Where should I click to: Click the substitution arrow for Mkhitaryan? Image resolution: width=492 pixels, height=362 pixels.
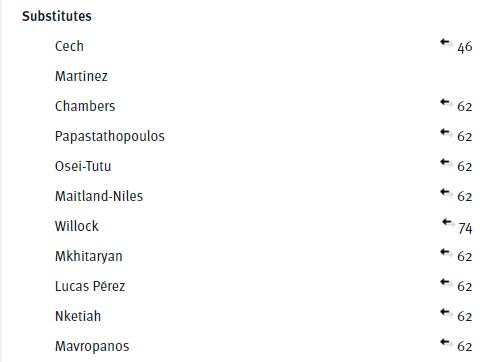click(x=445, y=252)
